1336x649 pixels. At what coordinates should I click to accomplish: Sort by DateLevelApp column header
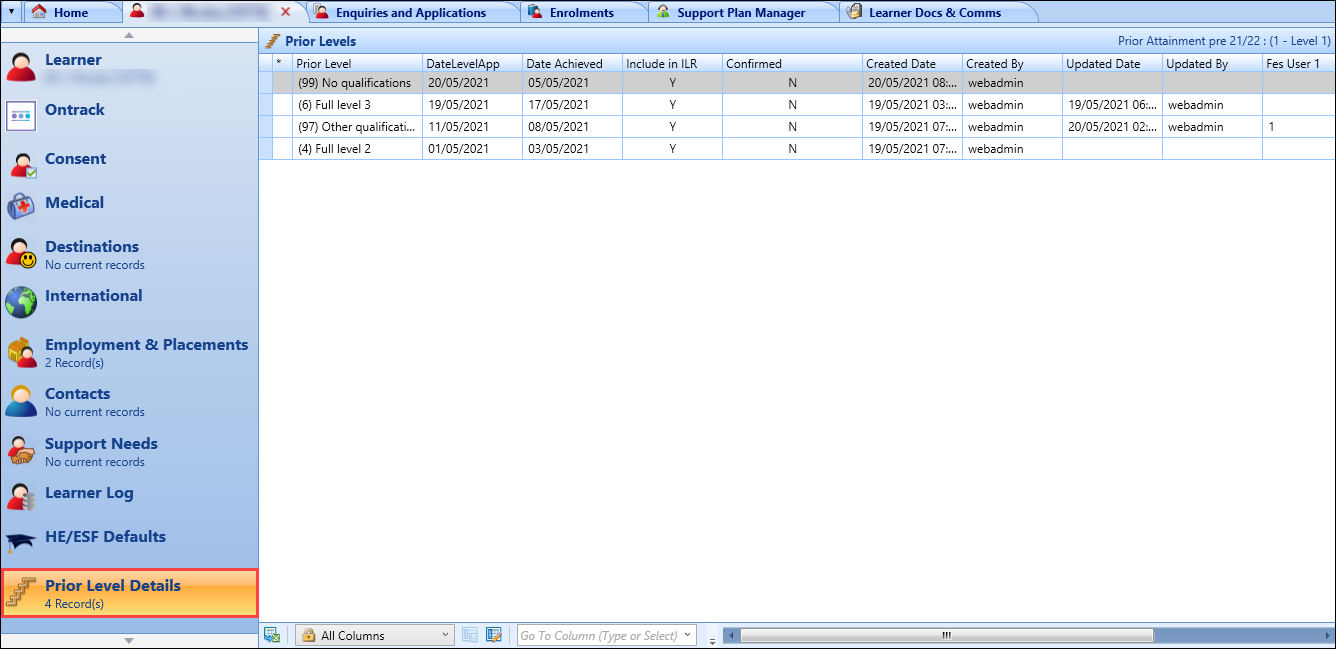point(472,63)
